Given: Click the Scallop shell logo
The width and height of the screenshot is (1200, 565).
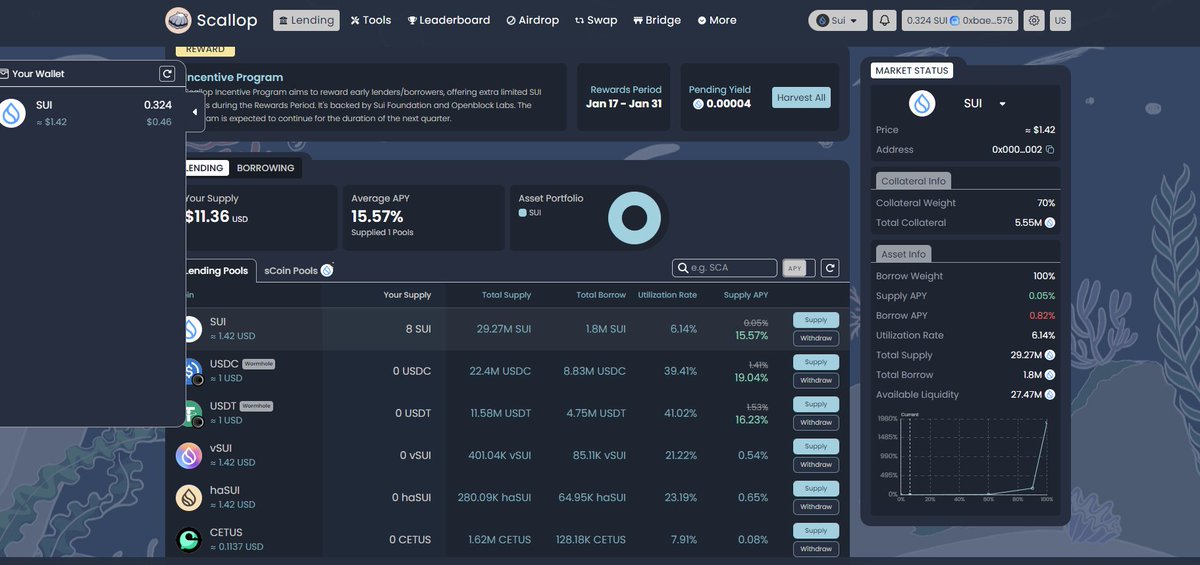Looking at the screenshot, I should coord(179,20).
